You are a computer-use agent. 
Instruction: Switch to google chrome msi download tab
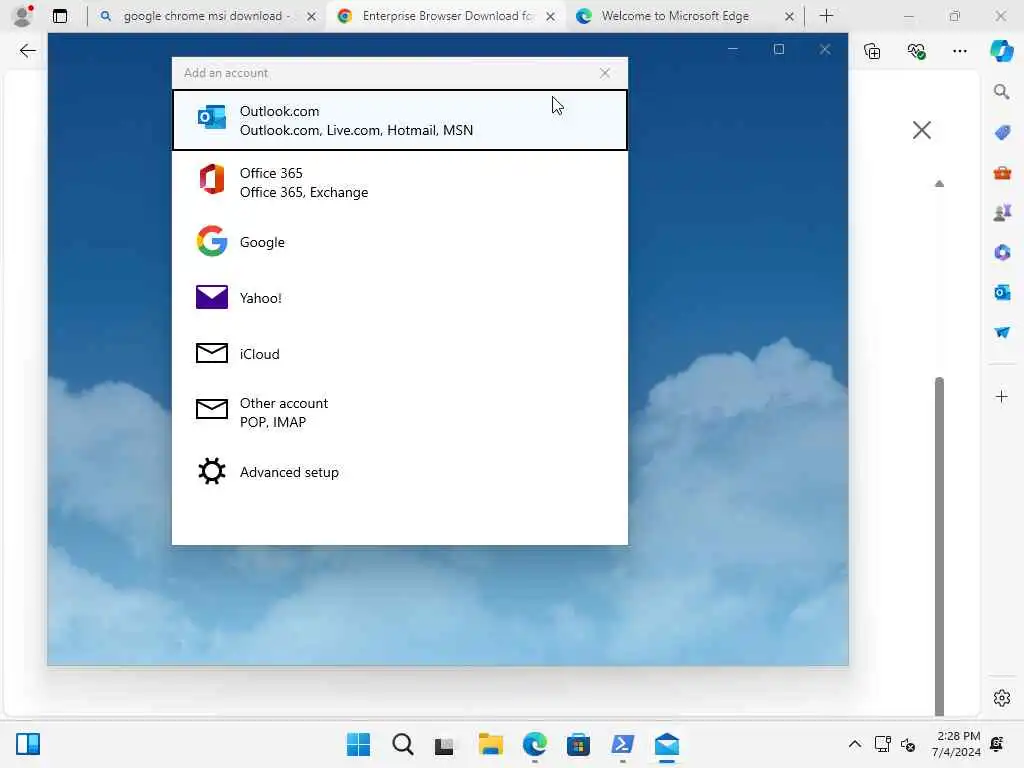208,16
